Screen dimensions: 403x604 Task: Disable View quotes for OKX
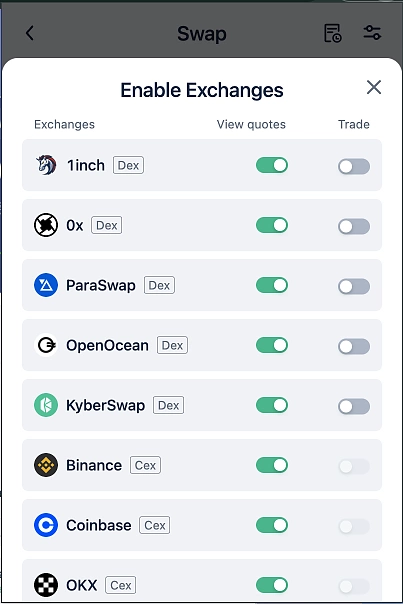[272, 585]
